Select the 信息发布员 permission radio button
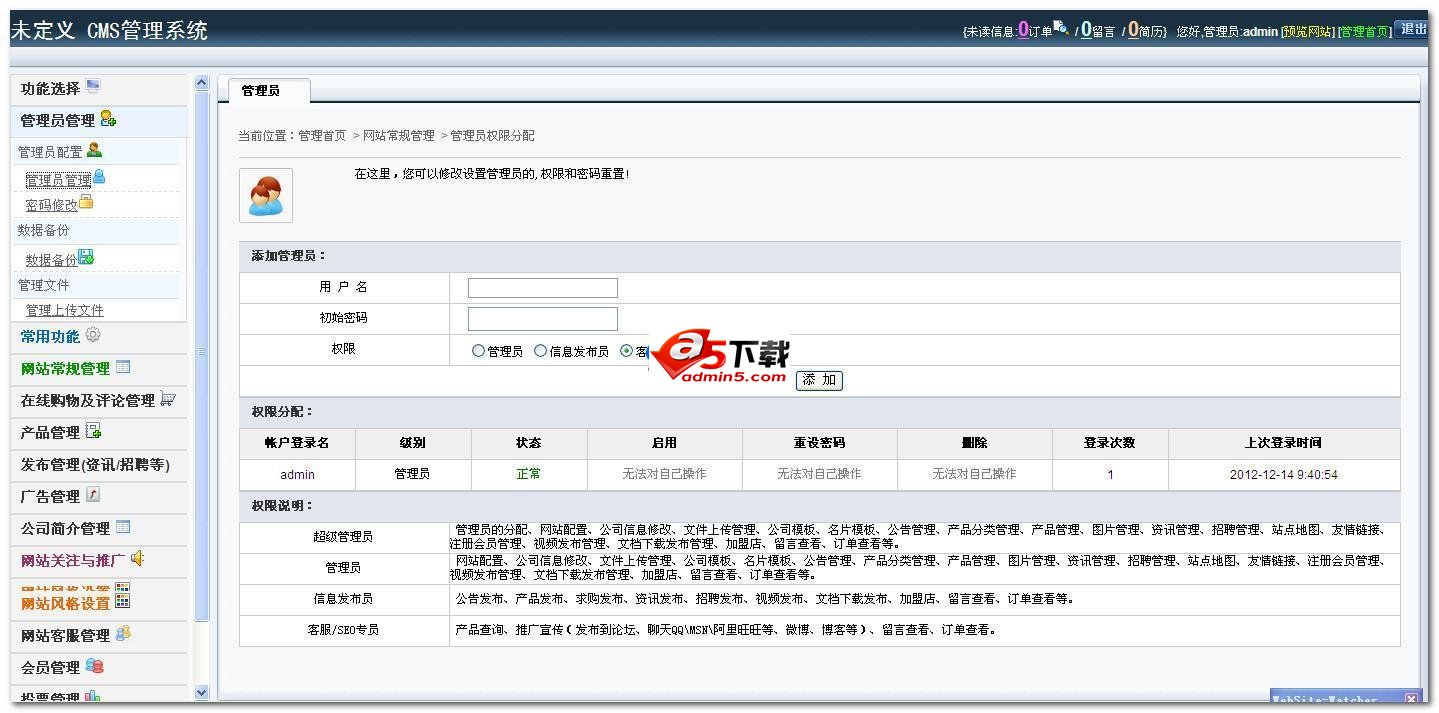This screenshot has height=713, width=1439. coord(540,351)
